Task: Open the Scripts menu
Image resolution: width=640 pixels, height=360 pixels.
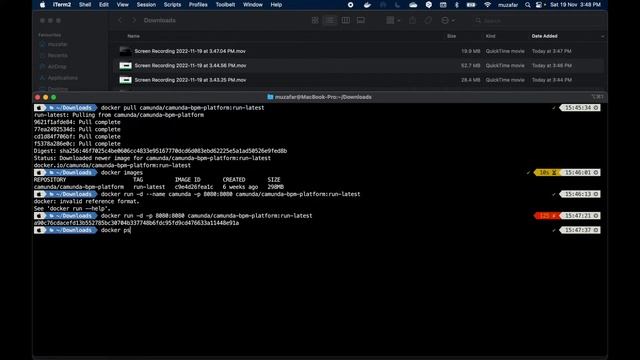Action: click(x=172, y=5)
